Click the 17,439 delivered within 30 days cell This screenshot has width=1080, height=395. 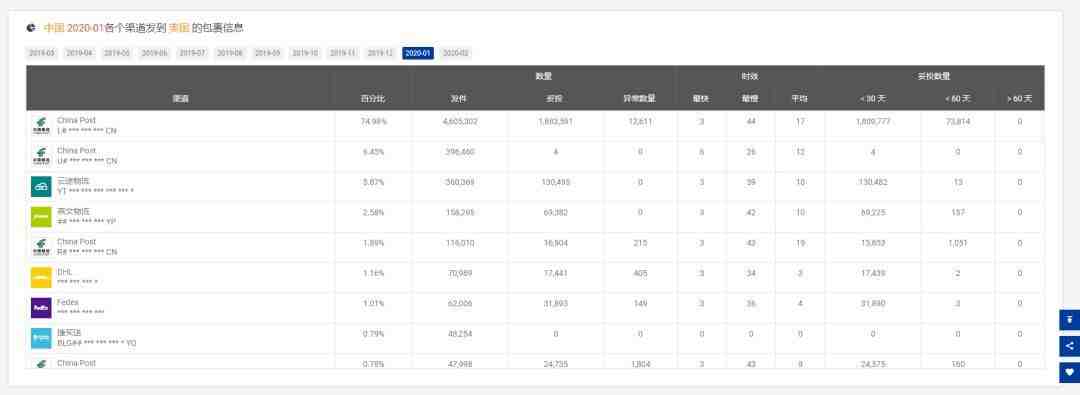(872, 273)
